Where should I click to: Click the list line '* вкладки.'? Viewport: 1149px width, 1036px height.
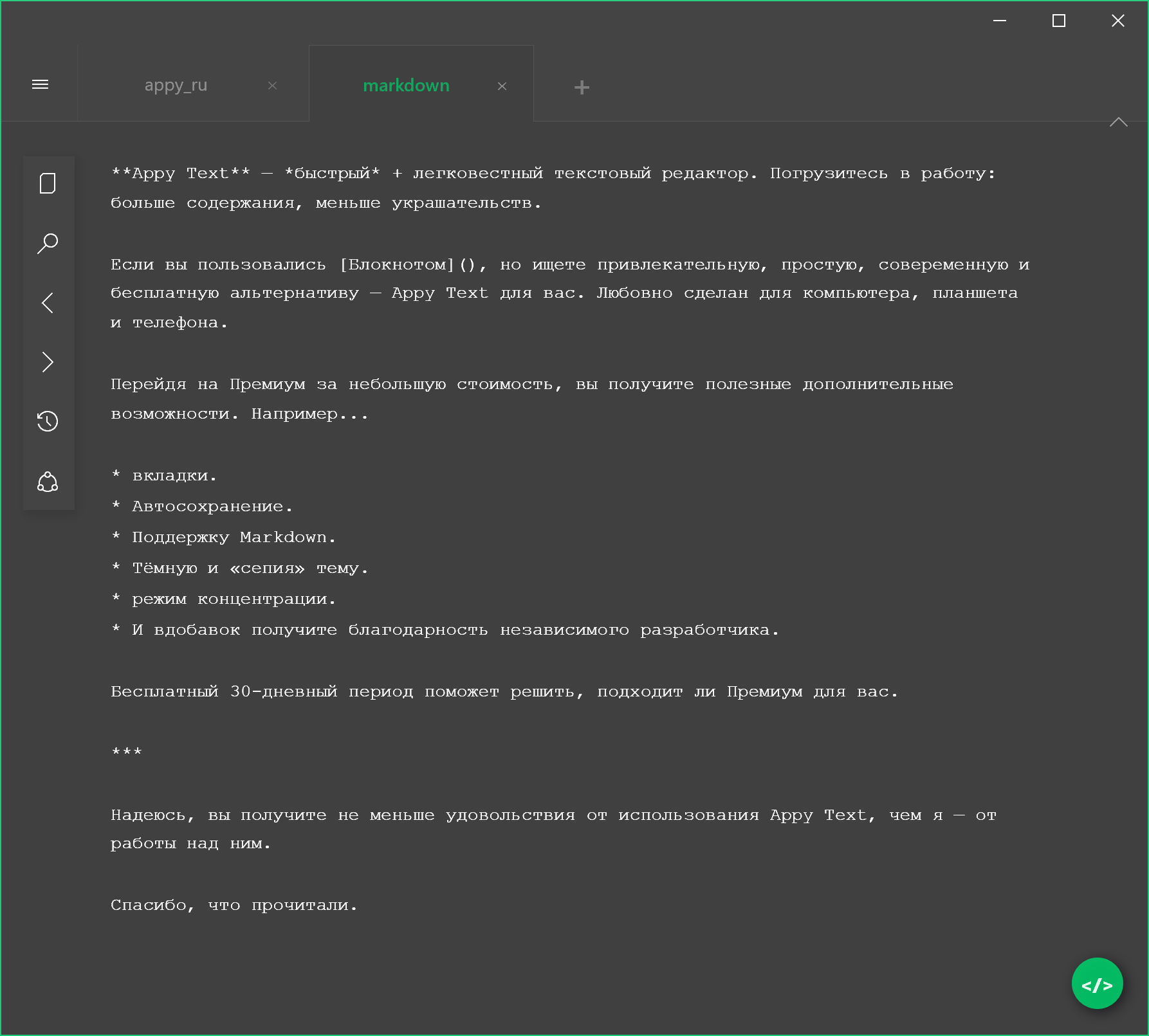point(164,476)
